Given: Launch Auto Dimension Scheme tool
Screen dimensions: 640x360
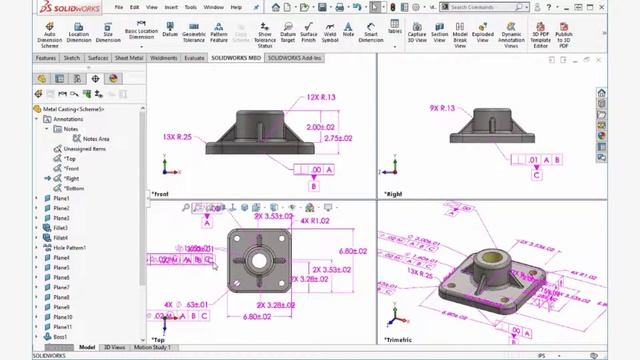Looking at the screenshot, I should point(49,34).
